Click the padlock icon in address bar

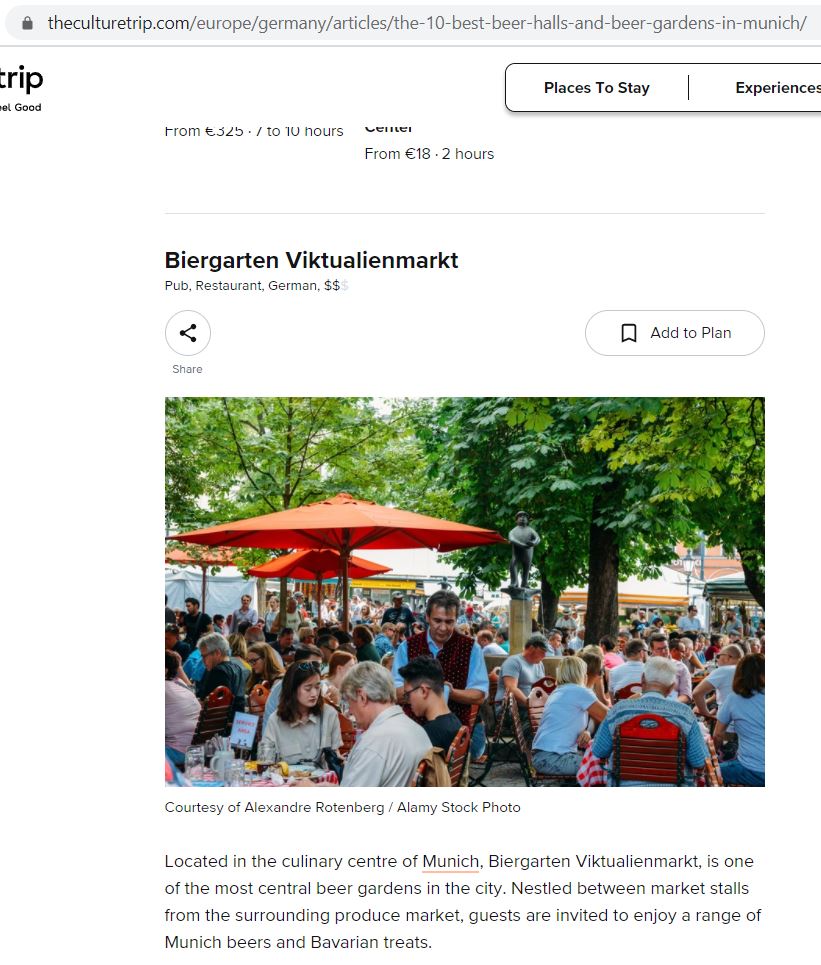point(27,23)
